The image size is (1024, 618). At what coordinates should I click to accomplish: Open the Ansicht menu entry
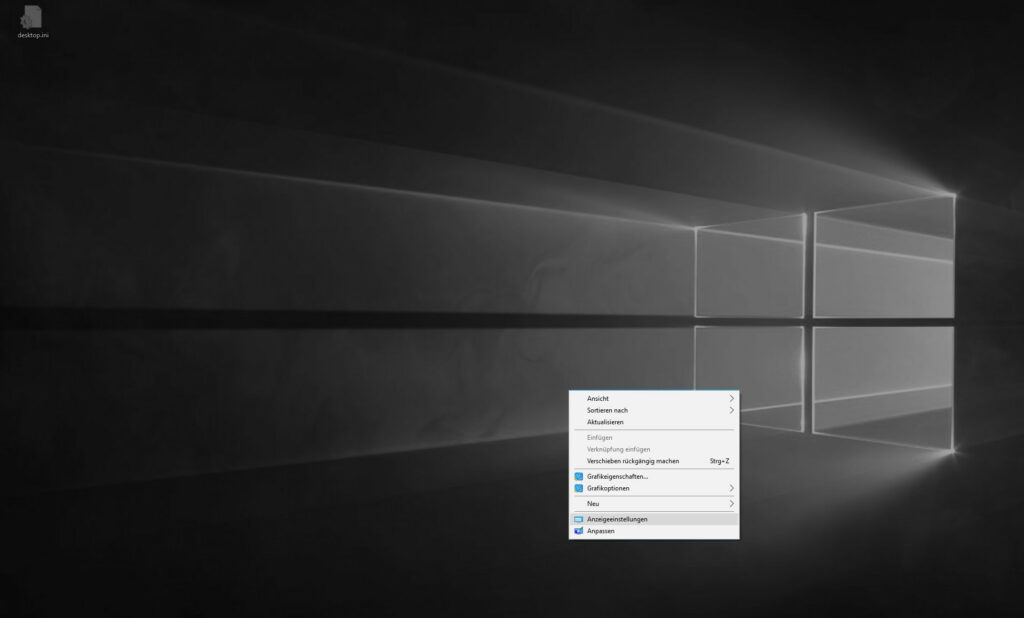click(654, 398)
